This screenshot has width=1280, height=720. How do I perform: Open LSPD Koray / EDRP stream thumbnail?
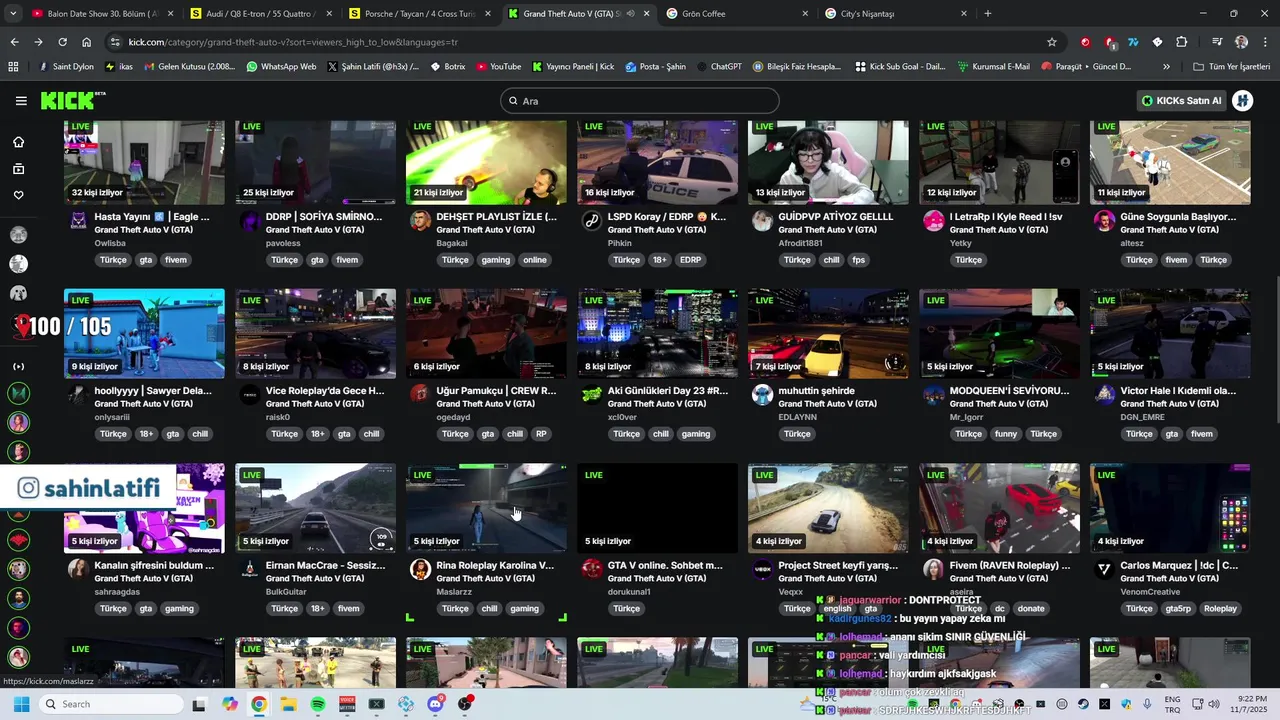tap(657, 162)
